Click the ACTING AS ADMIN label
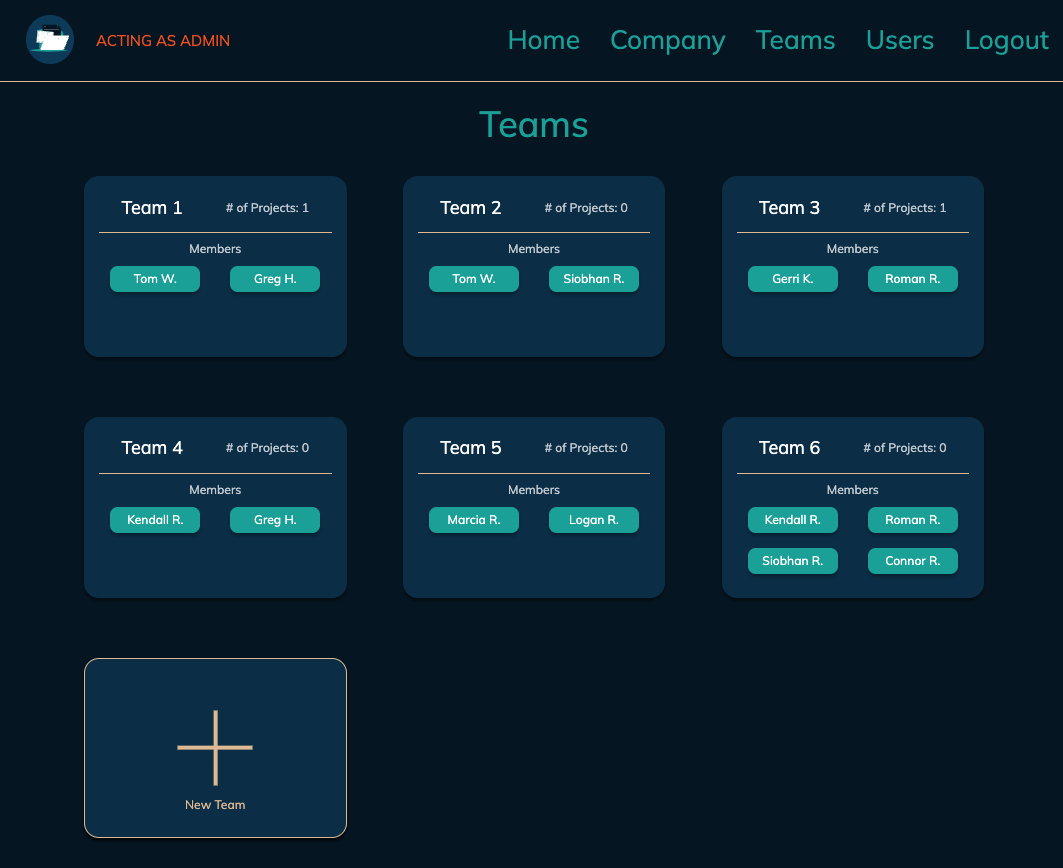This screenshot has width=1063, height=868. point(163,40)
